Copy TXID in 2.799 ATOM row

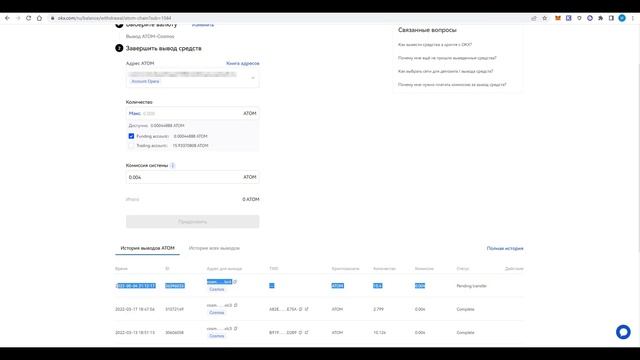point(300,309)
